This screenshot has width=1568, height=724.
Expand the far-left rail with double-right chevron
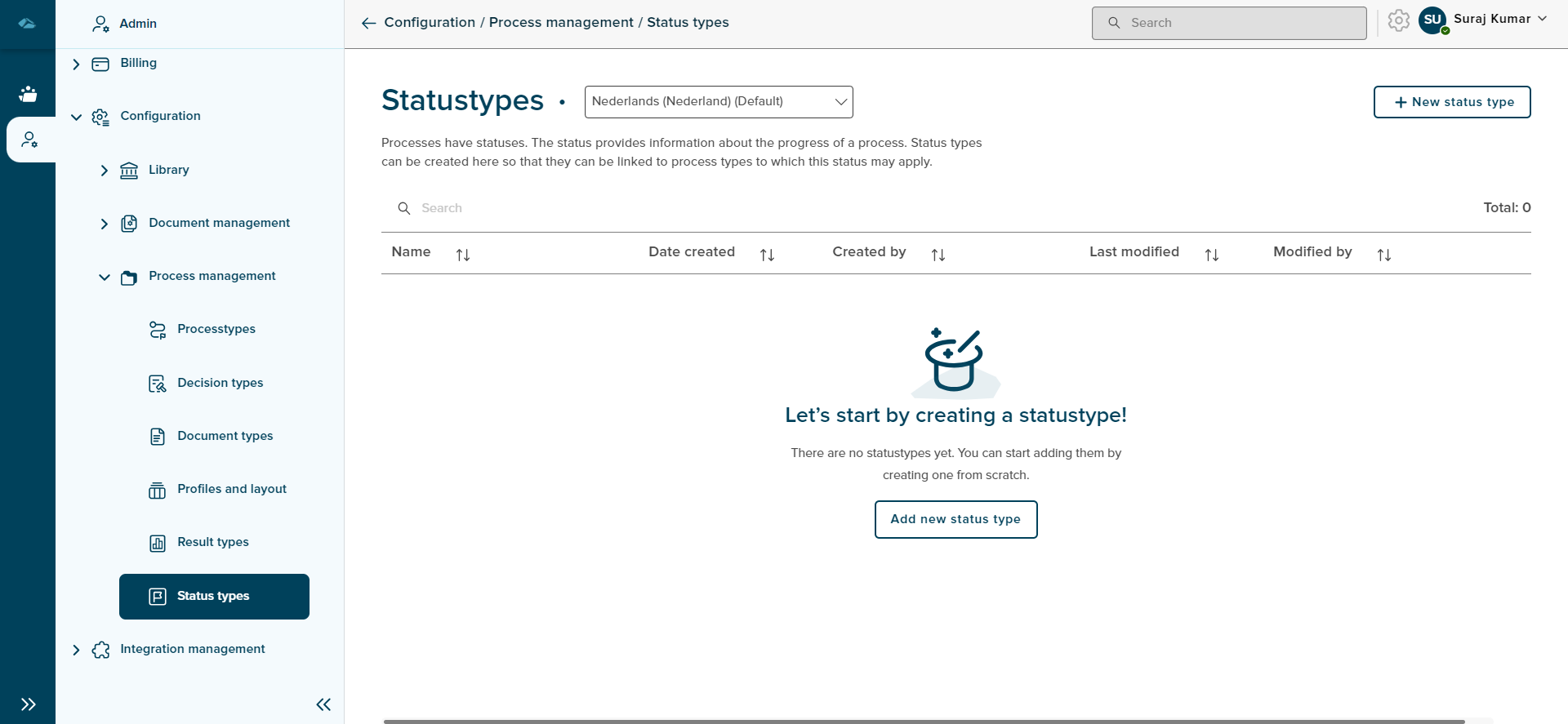point(29,704)
